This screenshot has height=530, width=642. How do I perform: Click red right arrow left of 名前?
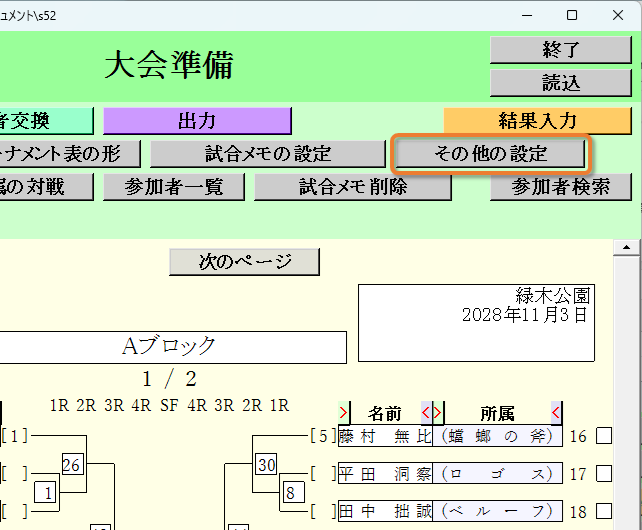[344, 413]
